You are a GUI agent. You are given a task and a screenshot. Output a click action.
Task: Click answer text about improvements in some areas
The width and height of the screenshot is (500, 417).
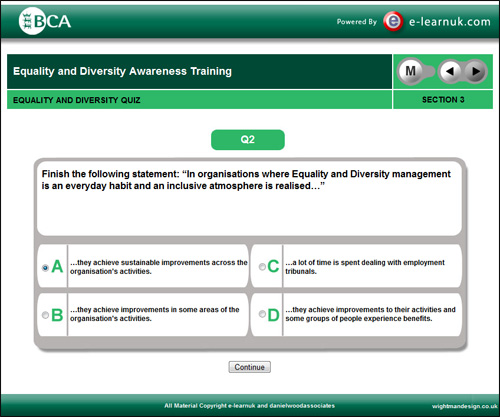155,314
